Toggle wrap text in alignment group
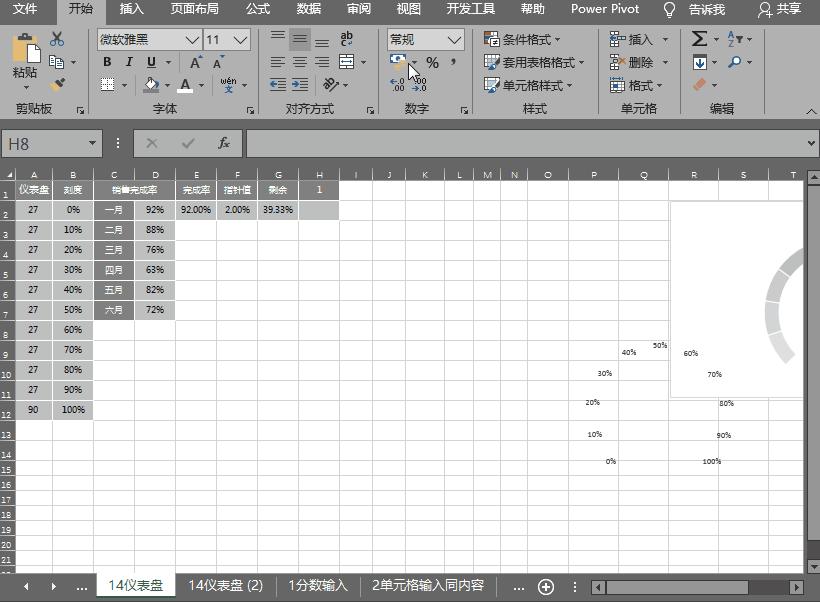This screenshot has width=820, height=602. pos(347,38)
